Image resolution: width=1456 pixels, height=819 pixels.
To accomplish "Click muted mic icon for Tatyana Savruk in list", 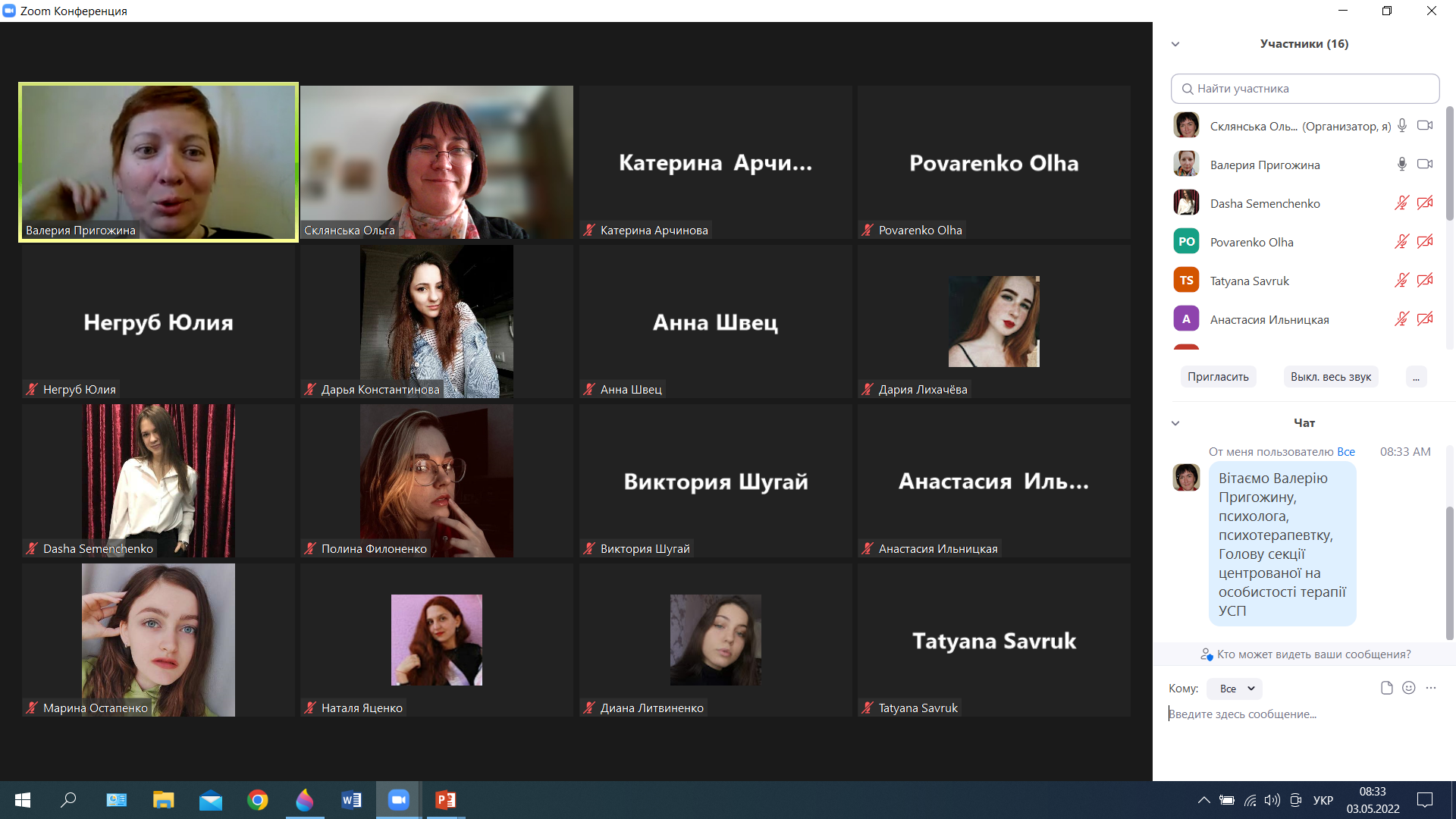I will (x=1402, y=281).
